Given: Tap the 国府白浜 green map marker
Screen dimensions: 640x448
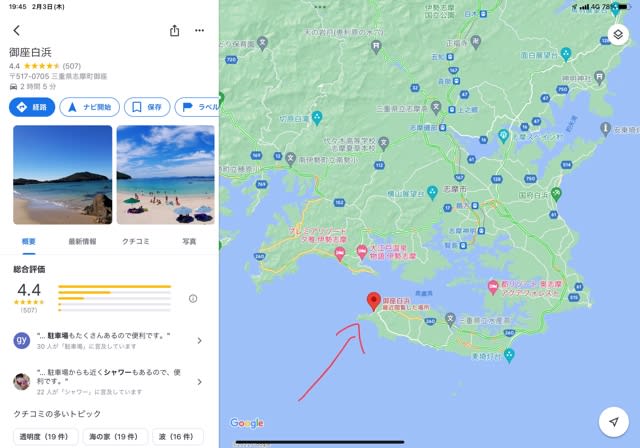Looking at the screenshot, I should pyautogui.click(x=556, y=194).
